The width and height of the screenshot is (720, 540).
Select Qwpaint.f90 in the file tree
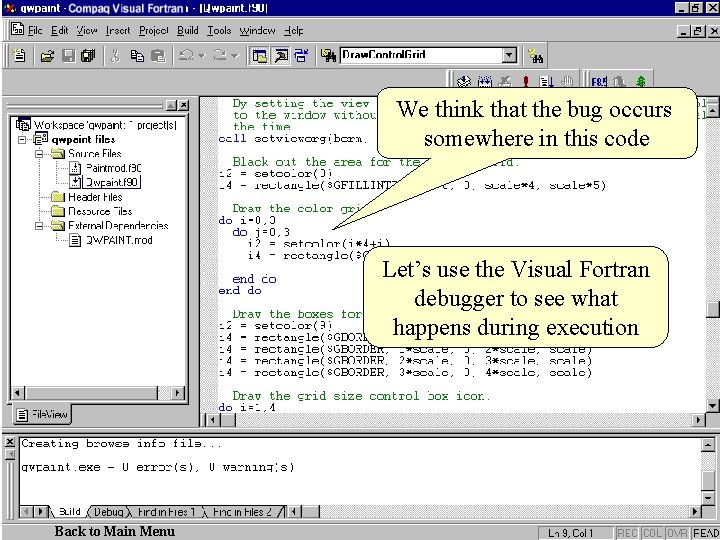[x=112, y=182]
